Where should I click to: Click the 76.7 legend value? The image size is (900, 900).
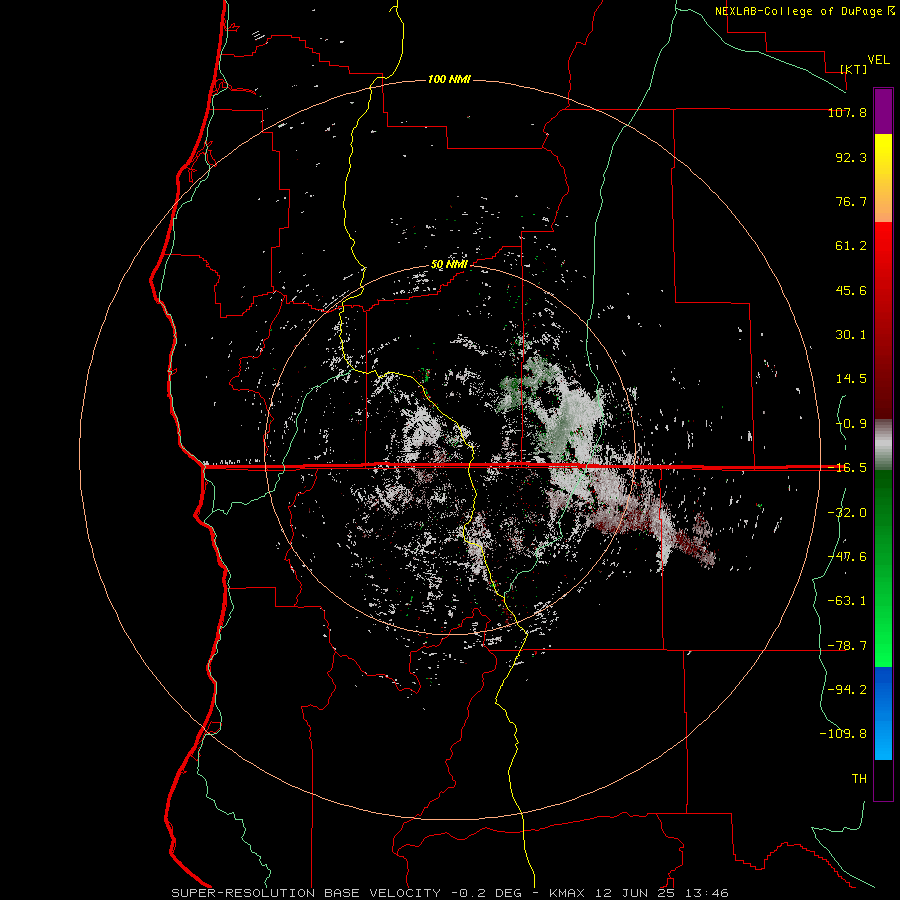click(851, 201)
